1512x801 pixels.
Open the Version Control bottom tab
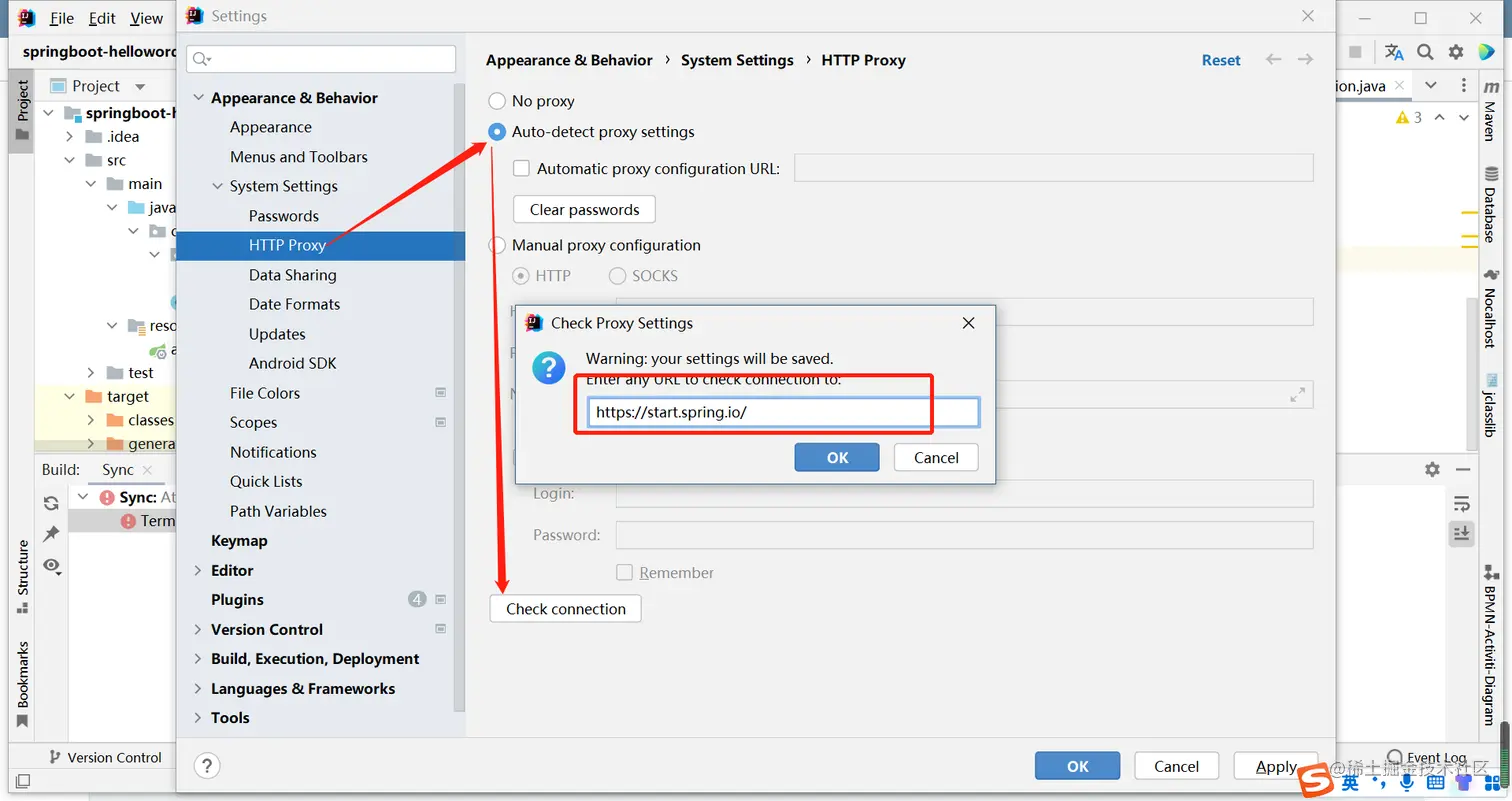[x=105, y=758]
